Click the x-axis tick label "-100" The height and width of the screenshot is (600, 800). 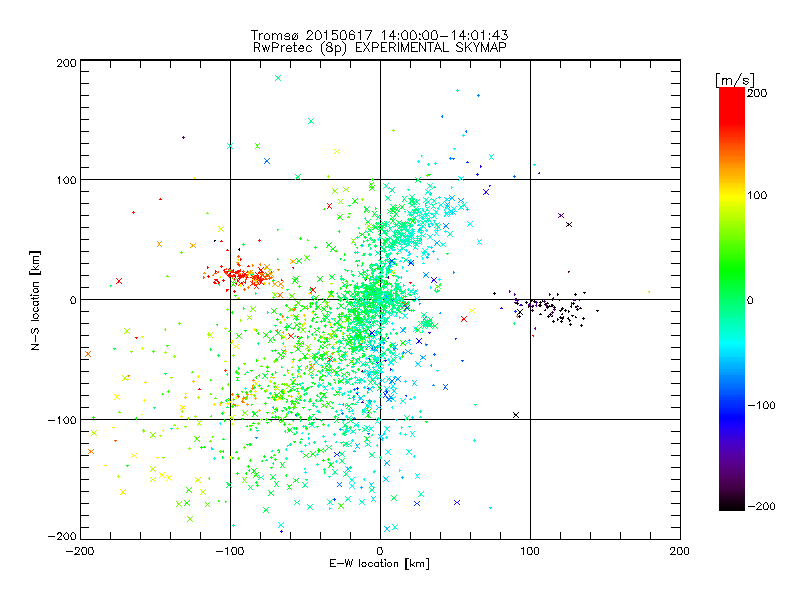click(230, 551)
